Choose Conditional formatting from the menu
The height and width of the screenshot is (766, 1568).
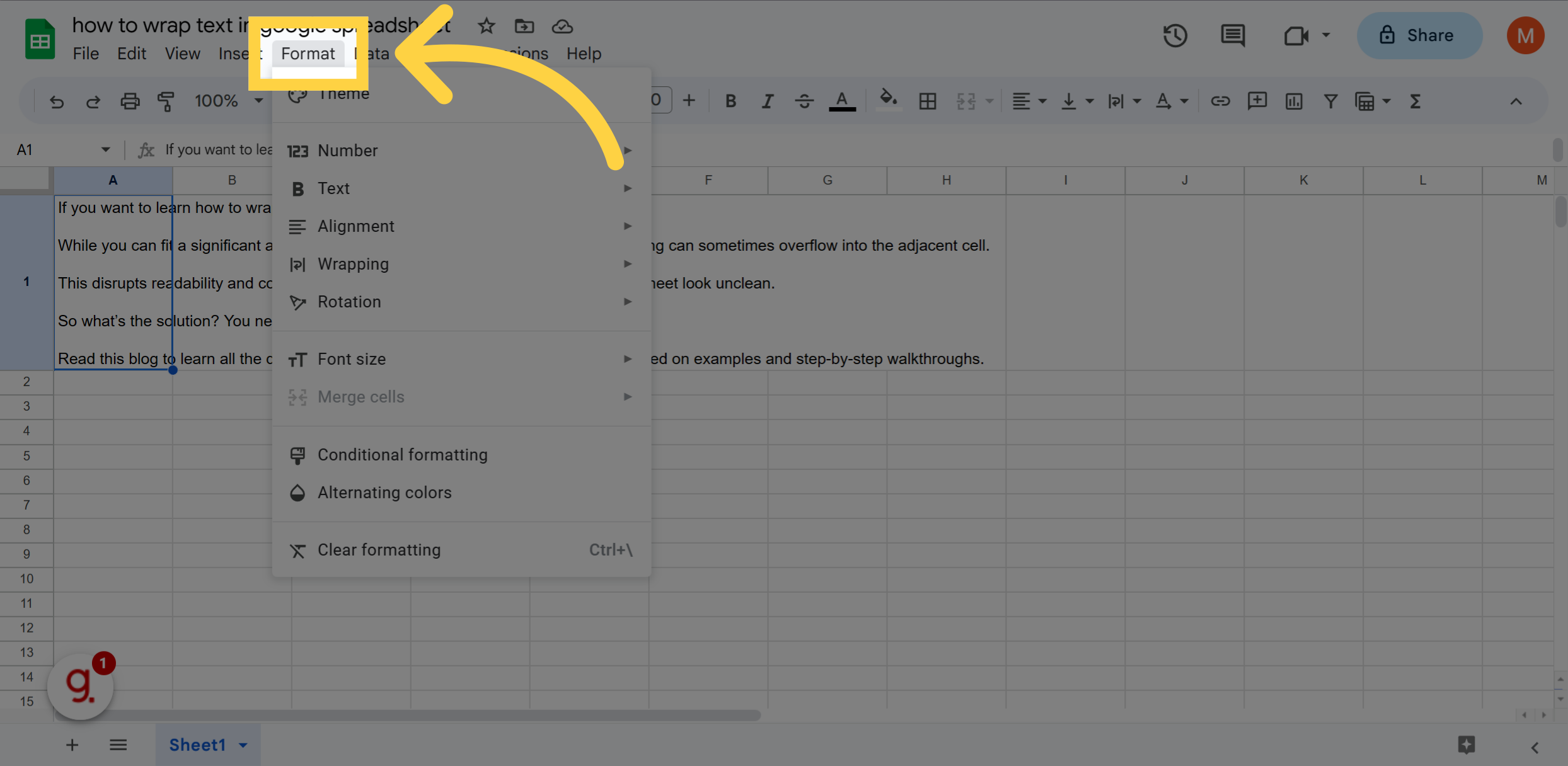coord(402,455)
